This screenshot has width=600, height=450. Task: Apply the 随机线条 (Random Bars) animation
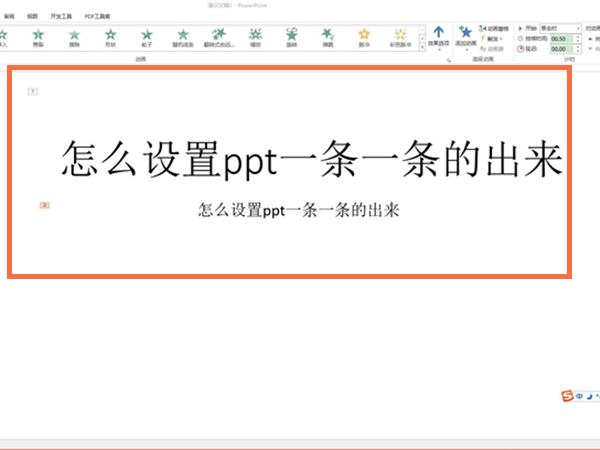[182, 37]
